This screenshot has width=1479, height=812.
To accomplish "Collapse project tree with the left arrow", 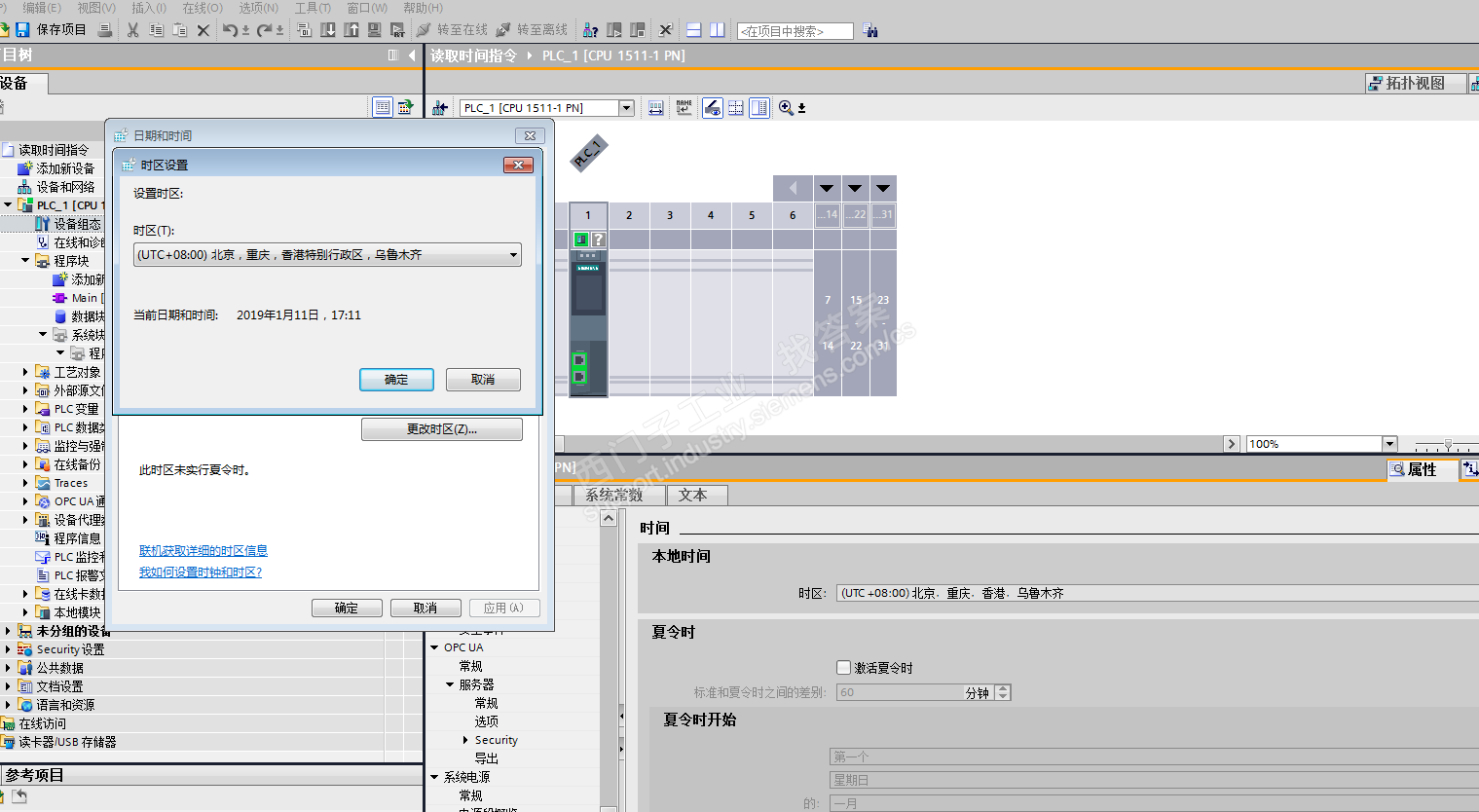I will click(x=412, y=55).
